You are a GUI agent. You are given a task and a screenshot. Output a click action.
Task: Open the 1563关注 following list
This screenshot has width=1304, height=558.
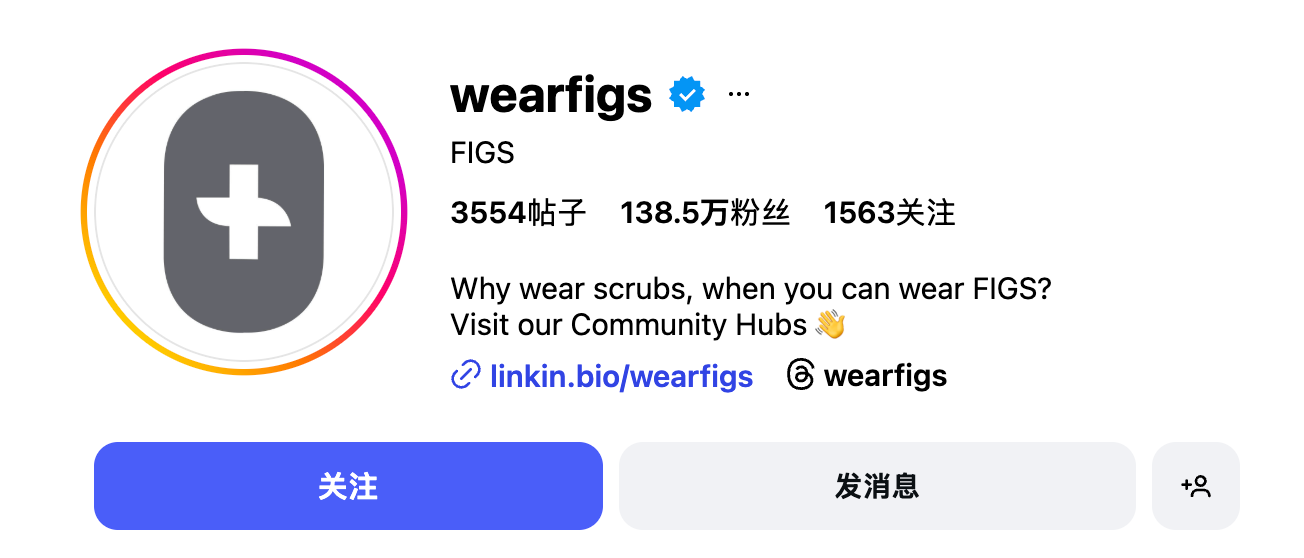889,213
